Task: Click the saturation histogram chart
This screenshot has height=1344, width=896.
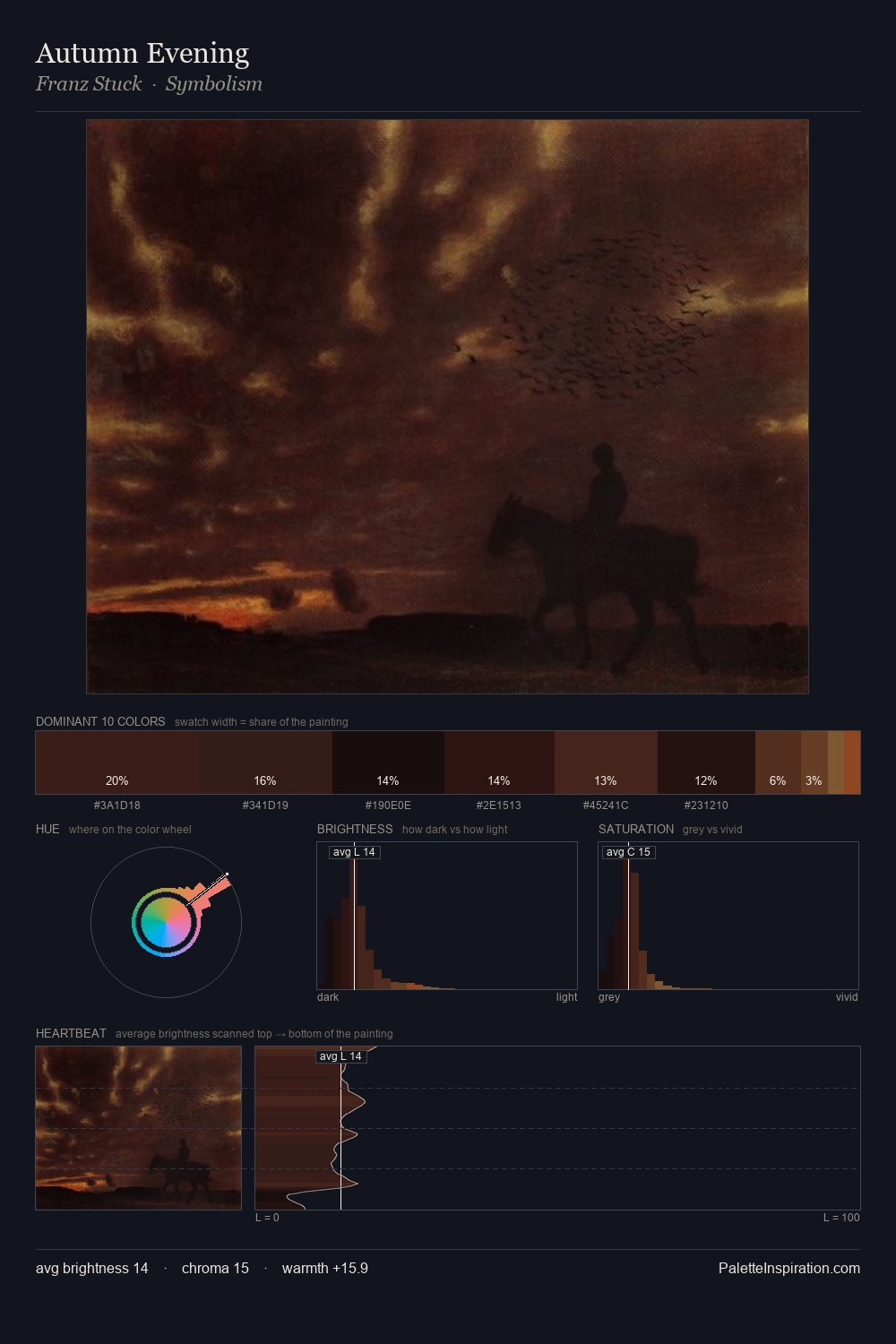Action: [x=728, y=916]
